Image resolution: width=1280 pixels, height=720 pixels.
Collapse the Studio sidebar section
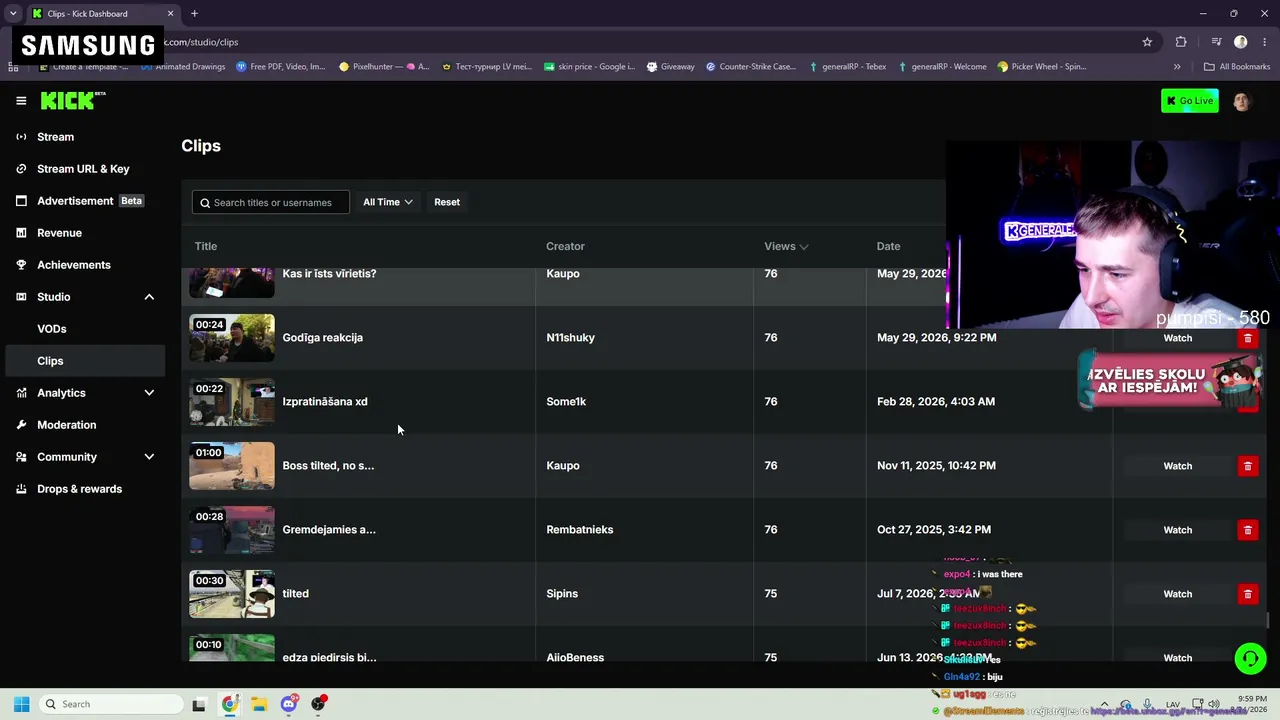[x=149, y=297]
